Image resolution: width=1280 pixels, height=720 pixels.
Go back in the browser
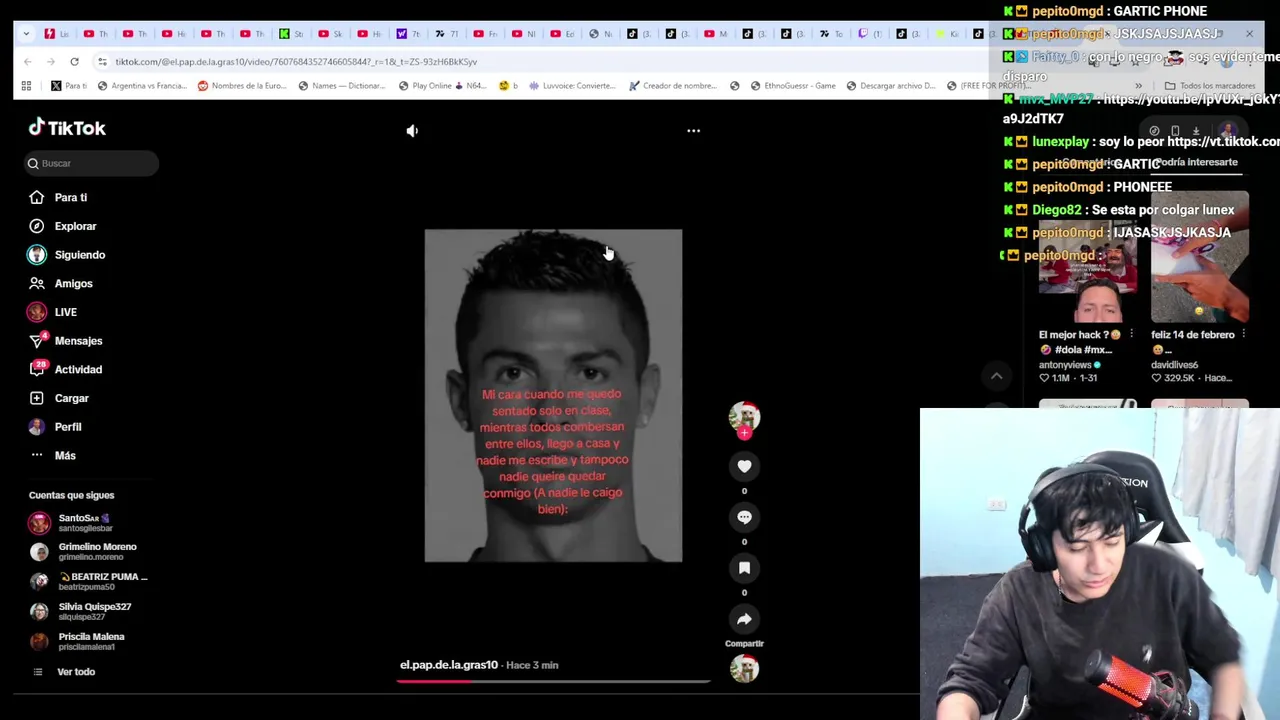[28, 62]
